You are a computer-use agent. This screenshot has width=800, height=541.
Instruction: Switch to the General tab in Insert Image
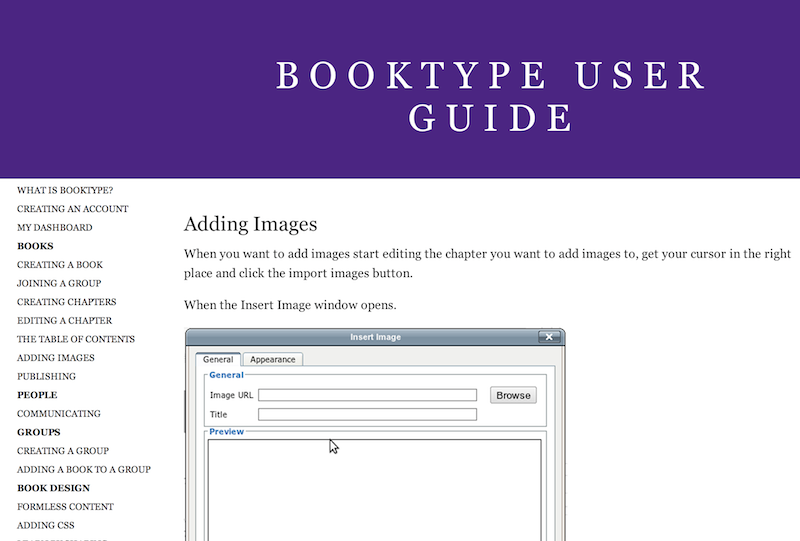[218, 359]
